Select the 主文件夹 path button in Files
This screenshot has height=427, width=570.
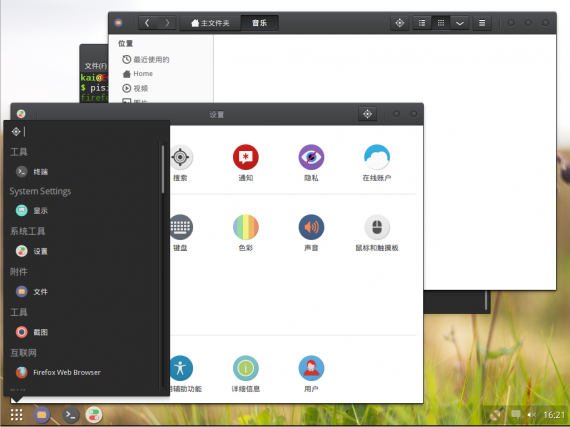tap(210, 23)
